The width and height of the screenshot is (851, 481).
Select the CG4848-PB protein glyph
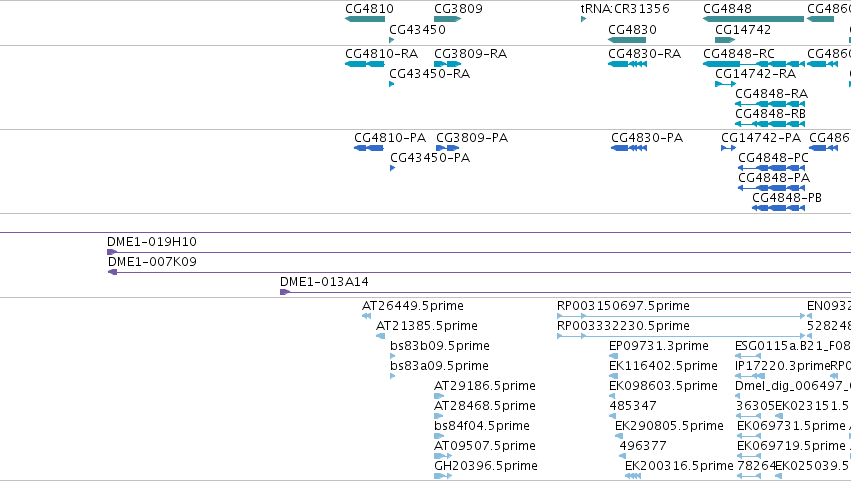pos(778,208)
